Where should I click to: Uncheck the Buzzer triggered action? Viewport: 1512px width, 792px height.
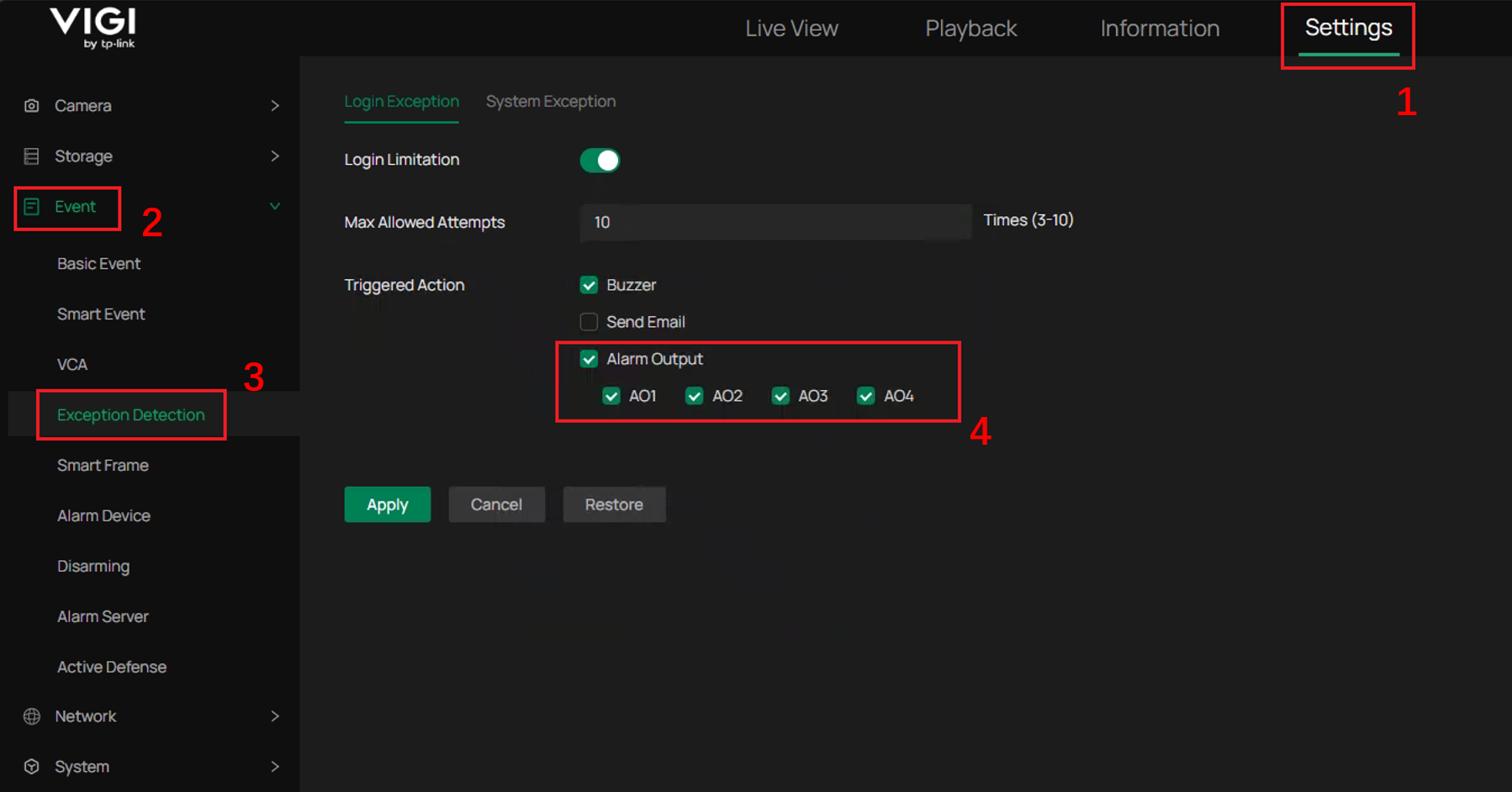point(588,284)
